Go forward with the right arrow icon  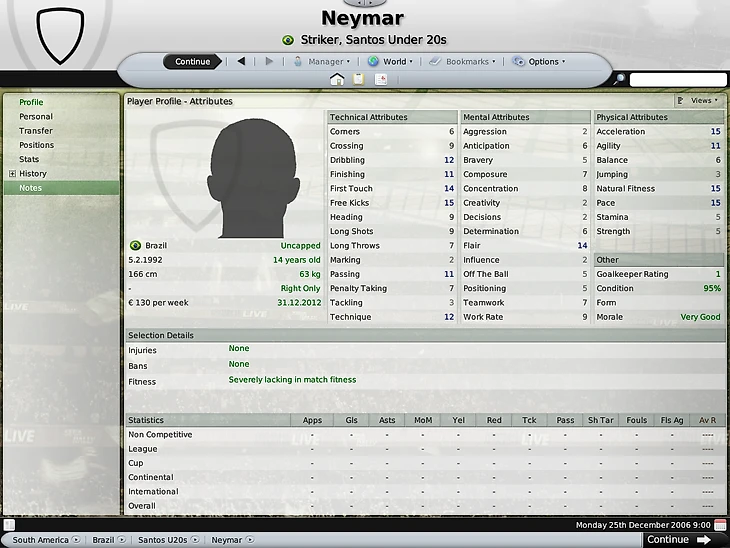pos(269,61)
